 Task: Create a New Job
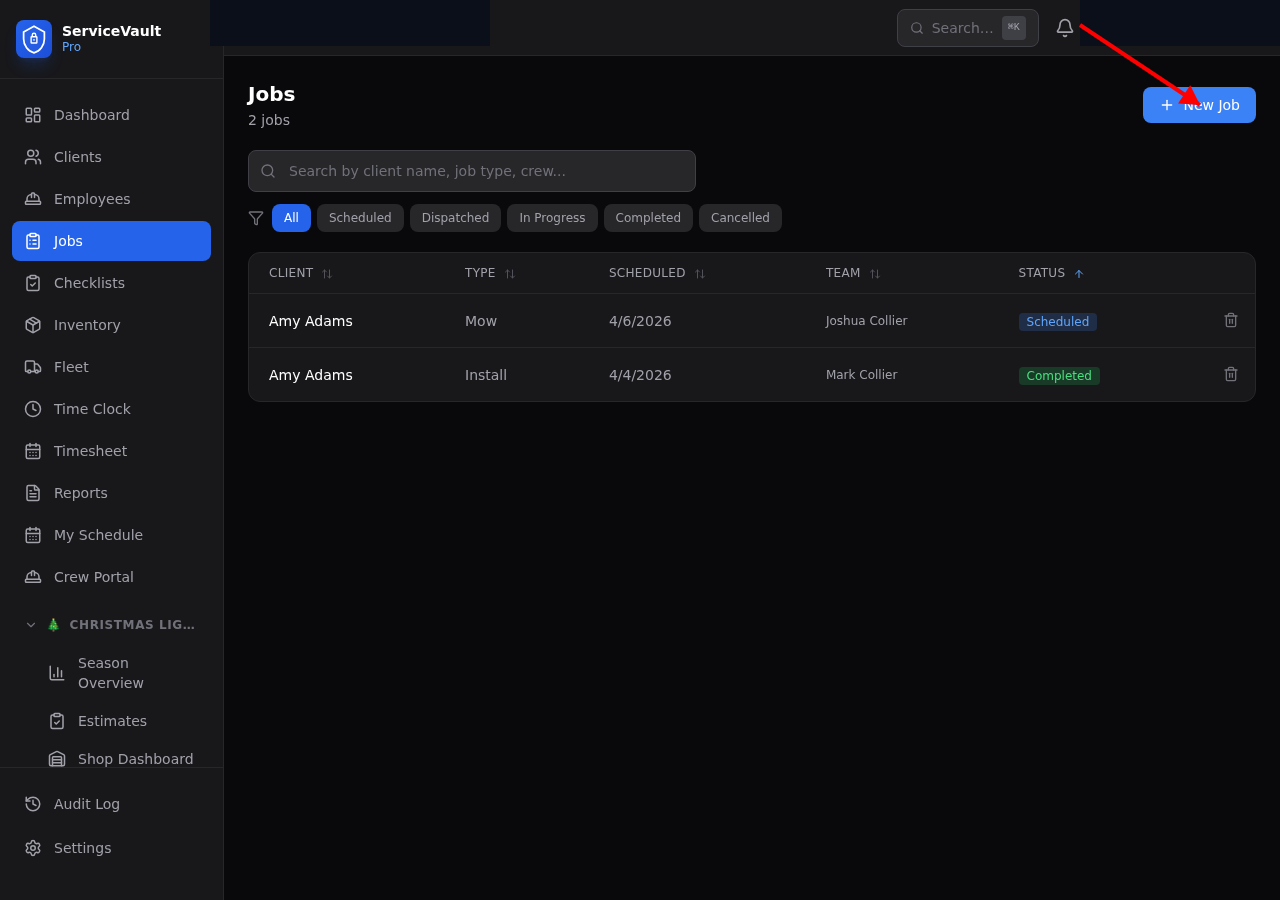pos(1199,105)
